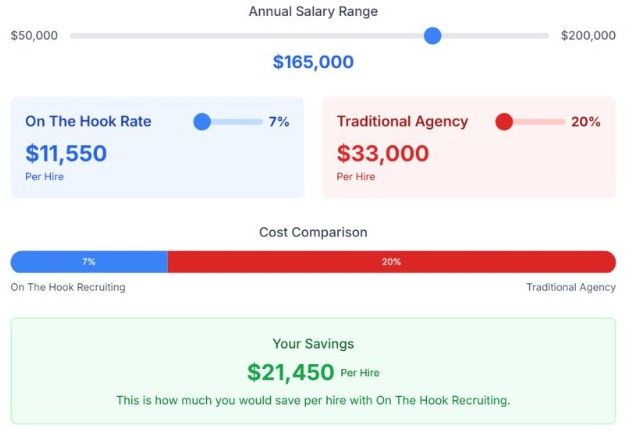The image size is (626, 431).
Task: Select the $21,450 savings amount
Action: [290, 372]
